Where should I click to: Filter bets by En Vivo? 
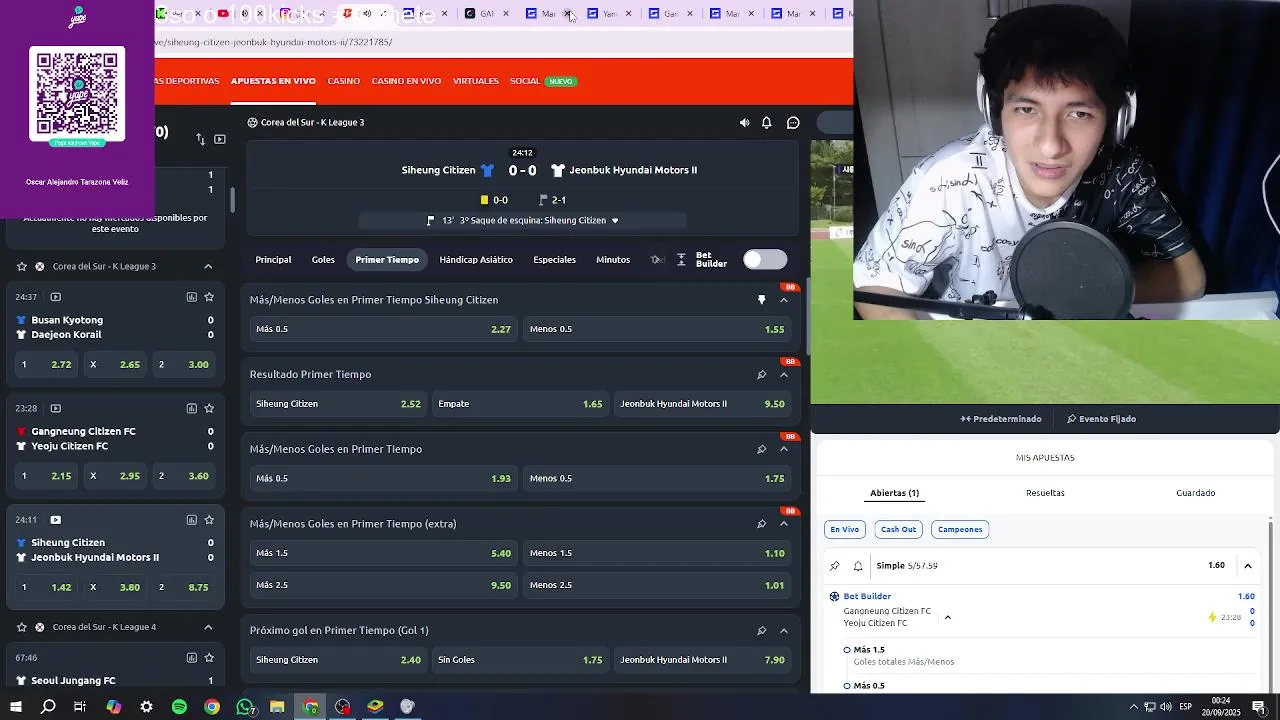coord(845,529)
